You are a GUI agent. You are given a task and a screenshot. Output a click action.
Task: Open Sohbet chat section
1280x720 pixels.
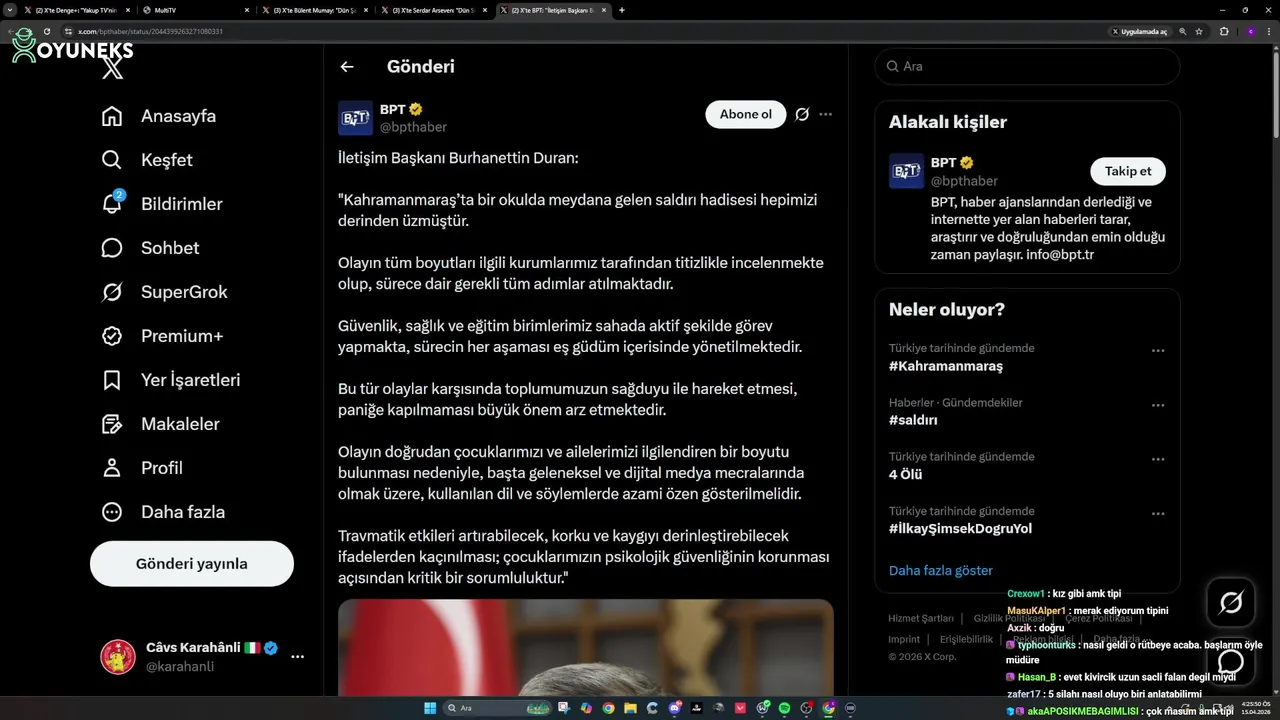[150, 248]
